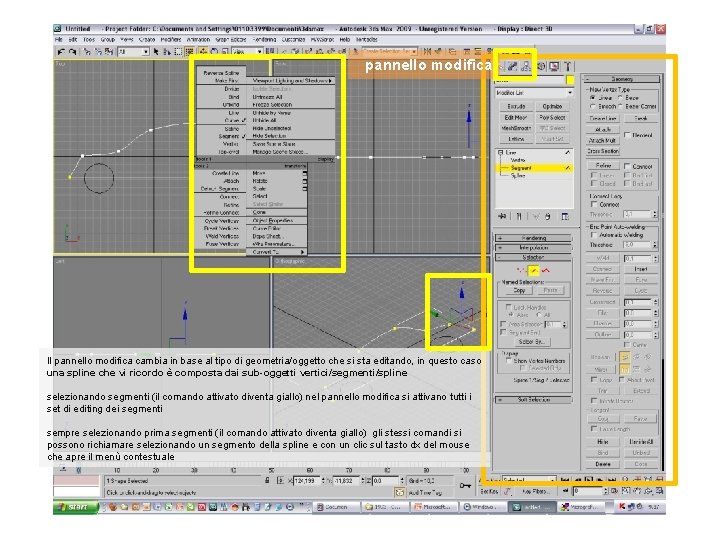Click the Extrude modifier button
Screen dimensions: 720x540
(516, 106)
